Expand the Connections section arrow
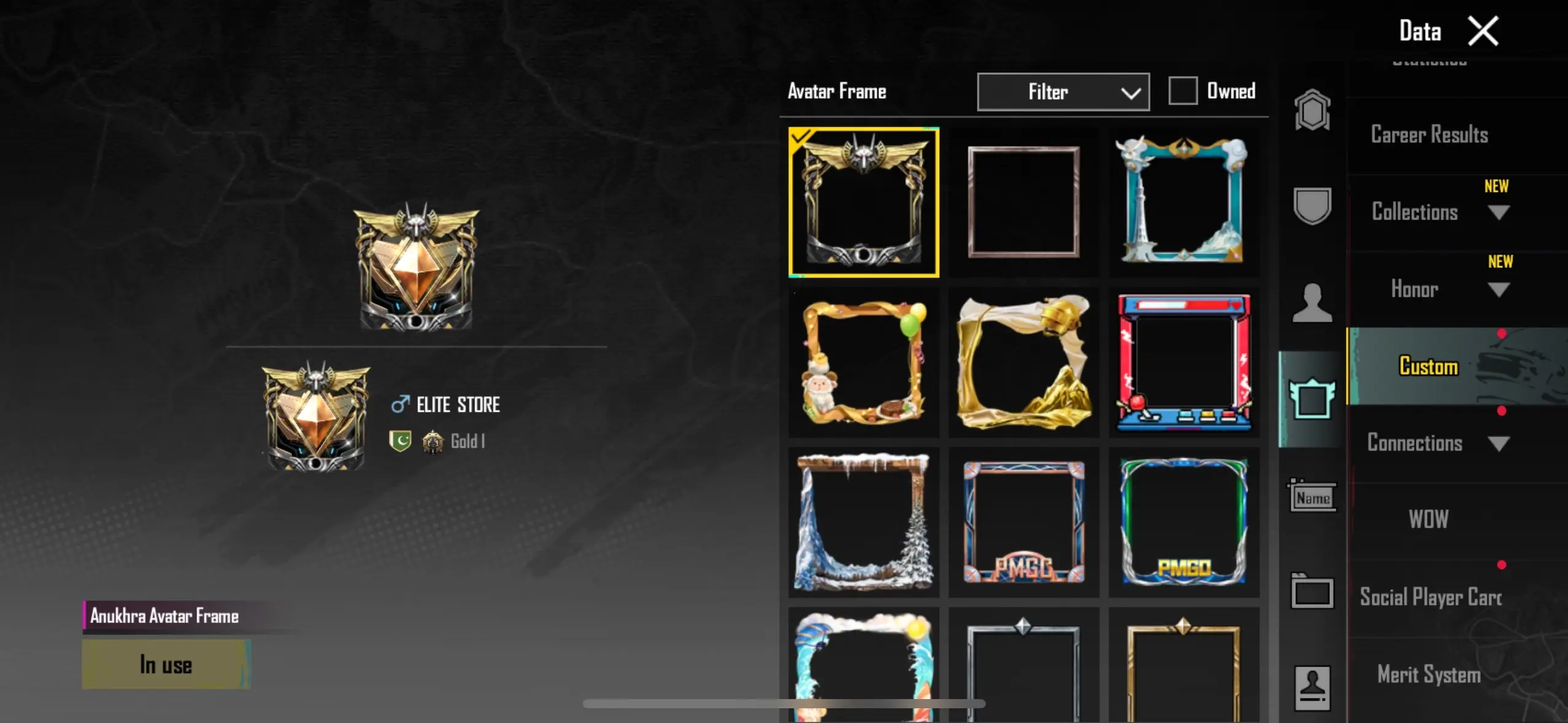Viewport: 1568px width, 723px height. (x=1499, y=443)
